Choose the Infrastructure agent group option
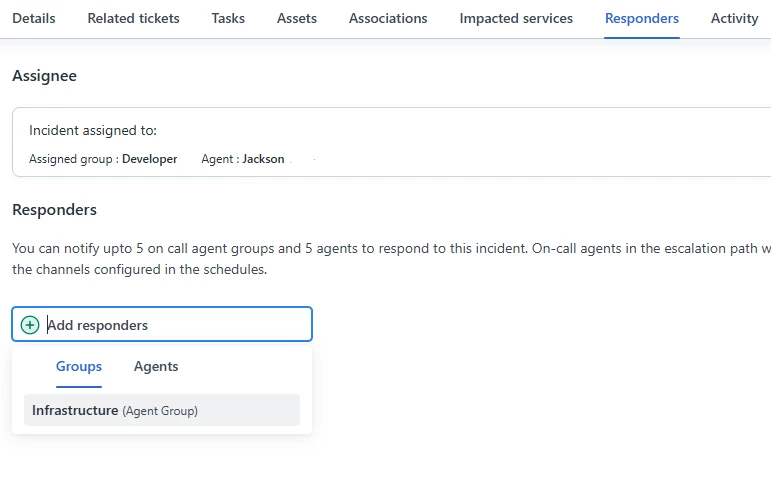The image size is (771, 487). click(162, 410)
